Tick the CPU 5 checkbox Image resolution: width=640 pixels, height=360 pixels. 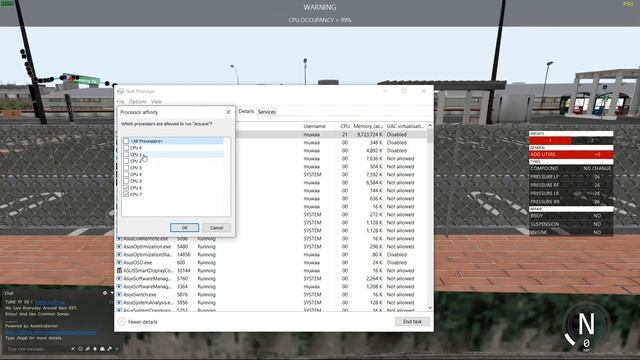click(x=126, y=181)
